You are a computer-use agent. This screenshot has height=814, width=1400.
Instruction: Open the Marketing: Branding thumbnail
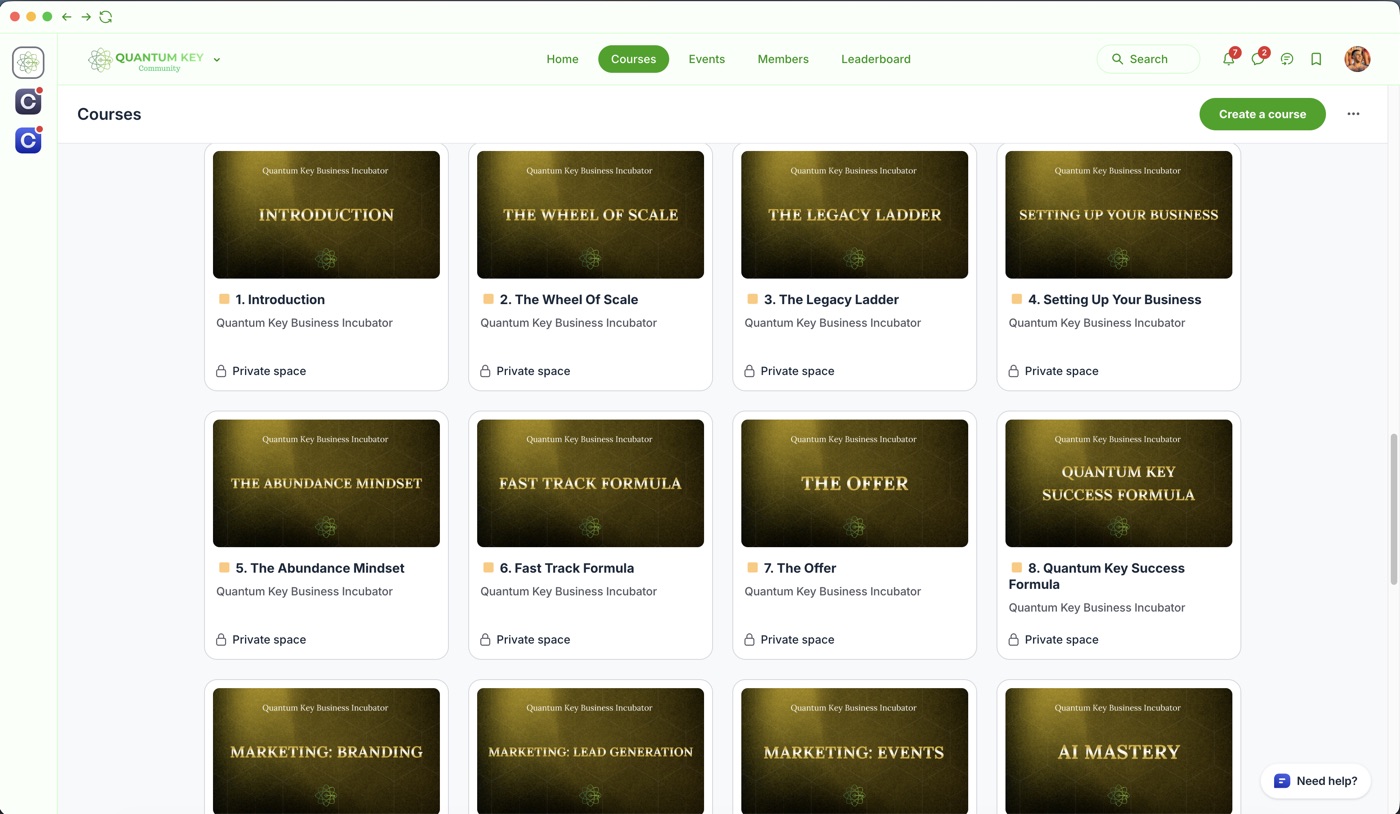coord(326,751)
